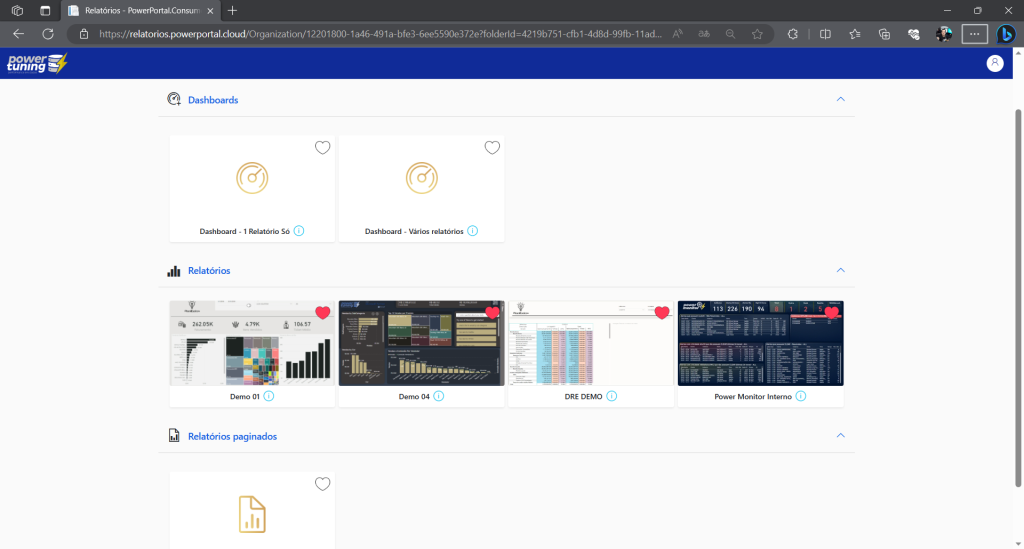This screenshot has height=549, width=1024.
Task: Click info icon for Dashboard - Vários relatórios
Action: (473, 231)
